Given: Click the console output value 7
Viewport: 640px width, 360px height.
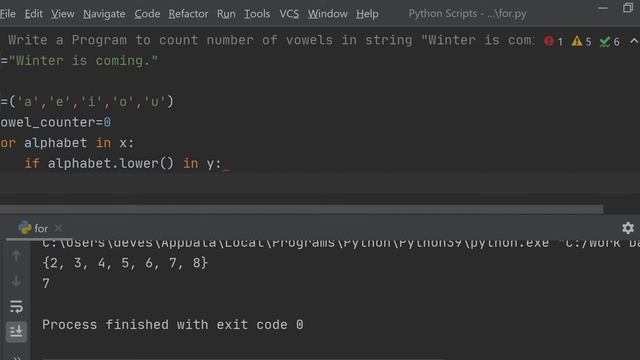Looking at the screenshot, I should [46, 284].
